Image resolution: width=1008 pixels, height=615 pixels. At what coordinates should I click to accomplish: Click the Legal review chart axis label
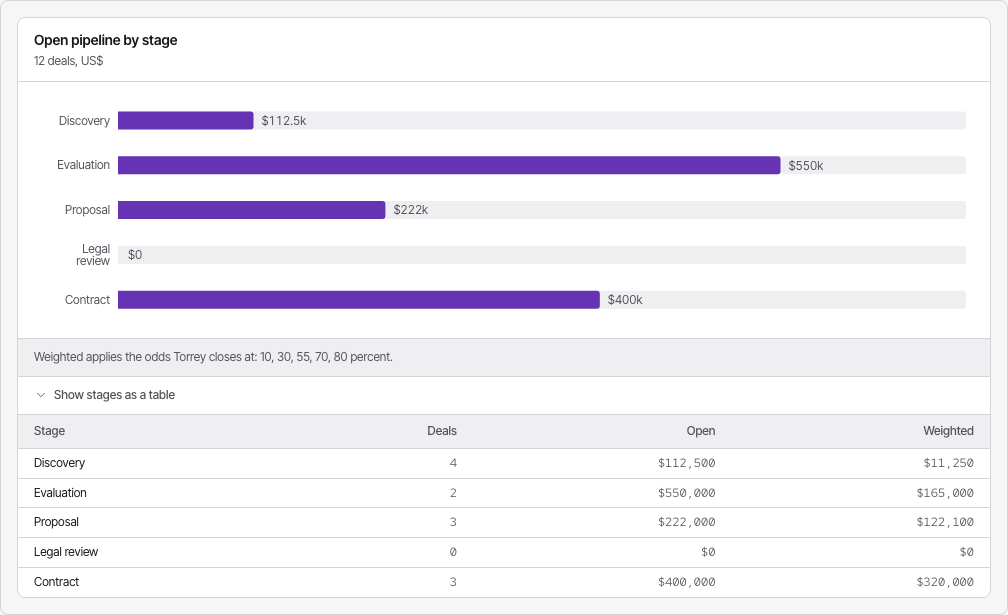93,255
